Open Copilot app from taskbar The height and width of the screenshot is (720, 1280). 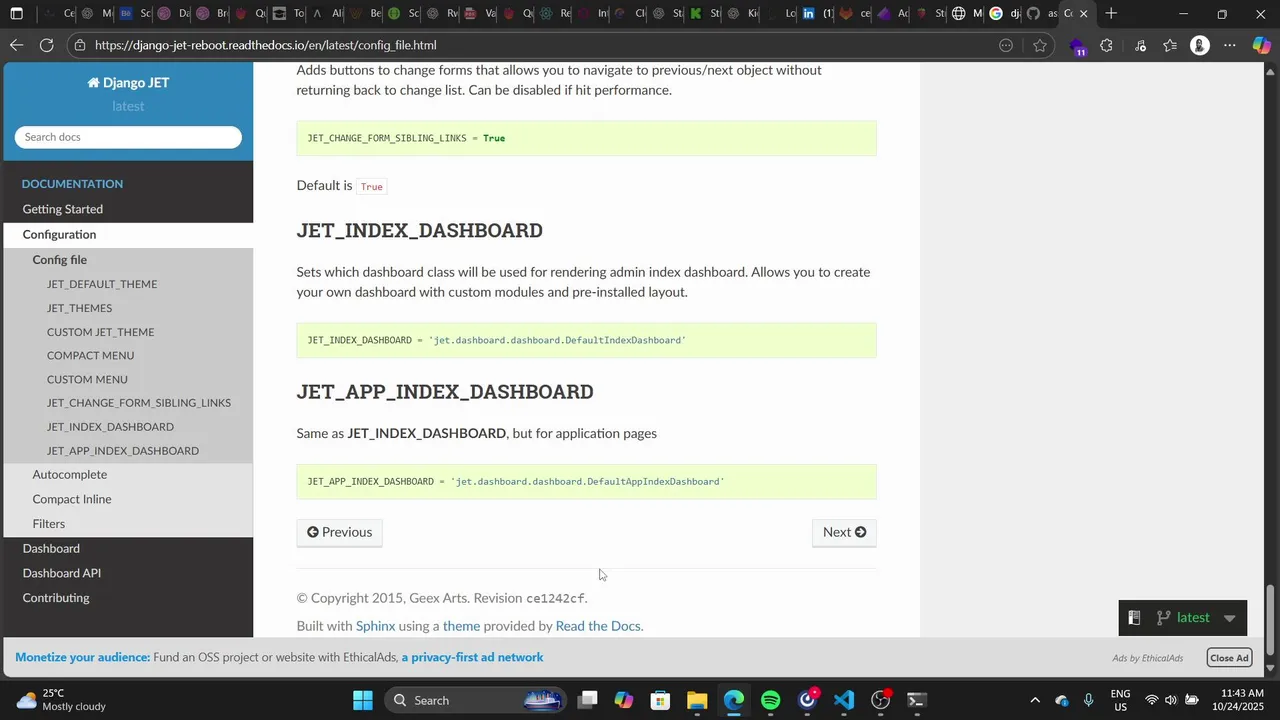[624, 700]
